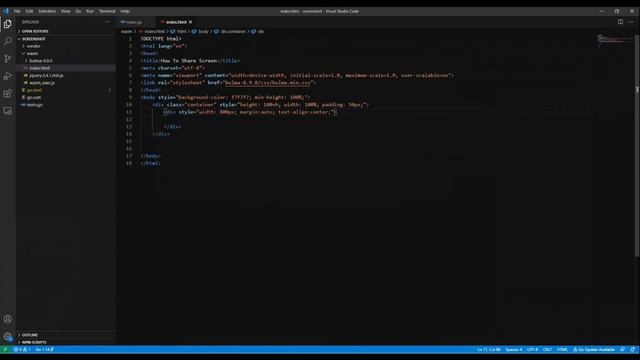Expand the OUTLINE section

point(66,335)
